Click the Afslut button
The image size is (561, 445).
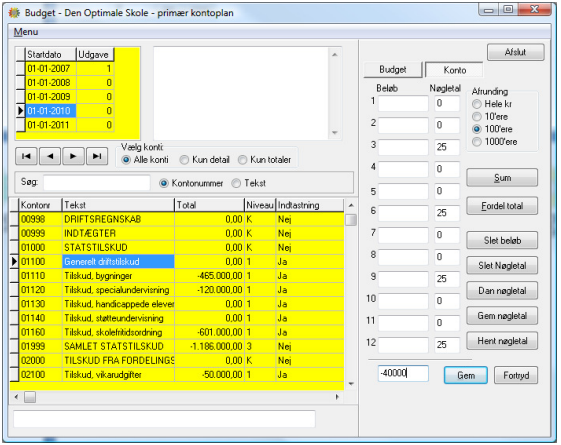516,52
